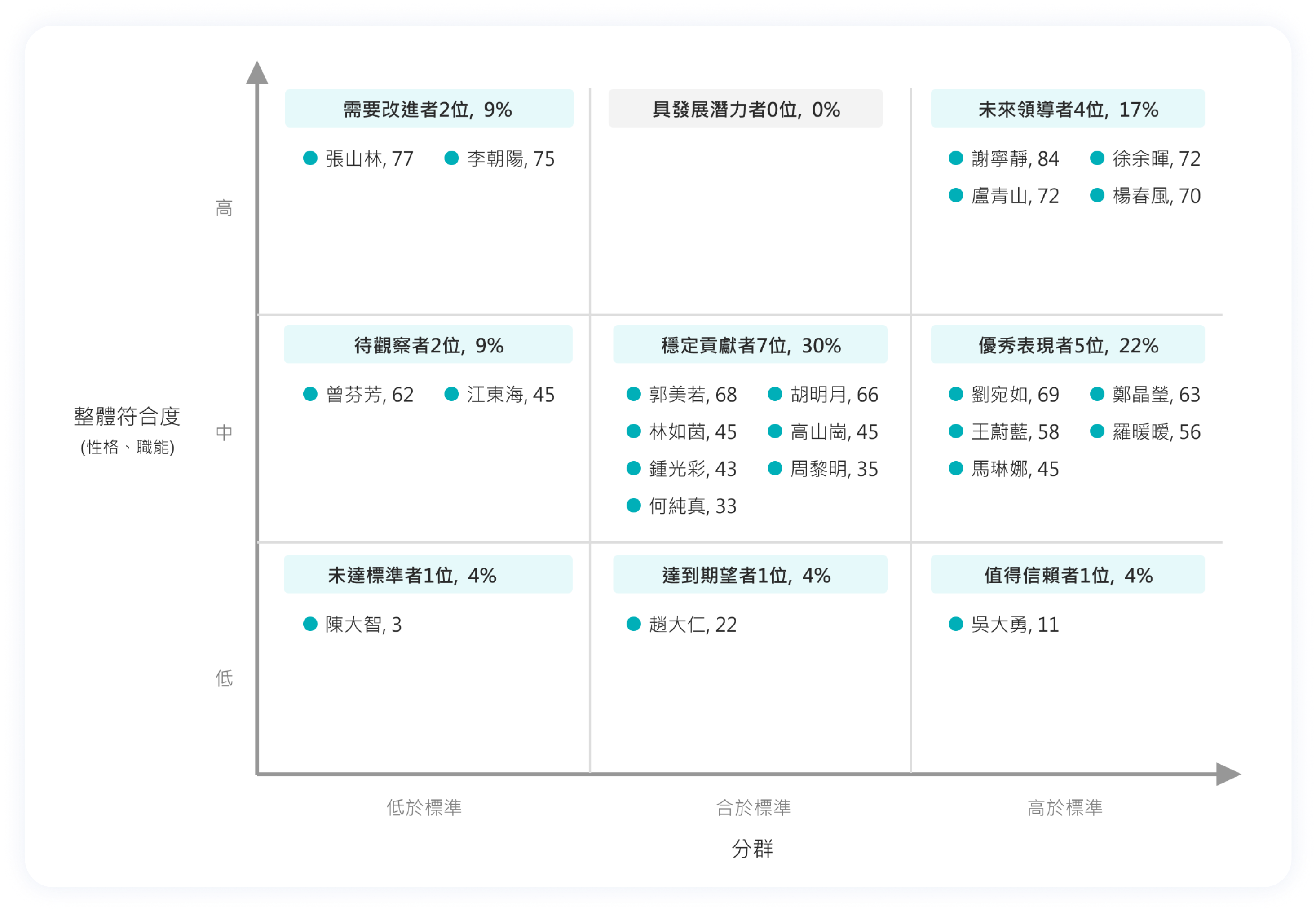Click the 低於標準 axis label
Viewport: 1316px width, 911px height.
pos(424,807)
